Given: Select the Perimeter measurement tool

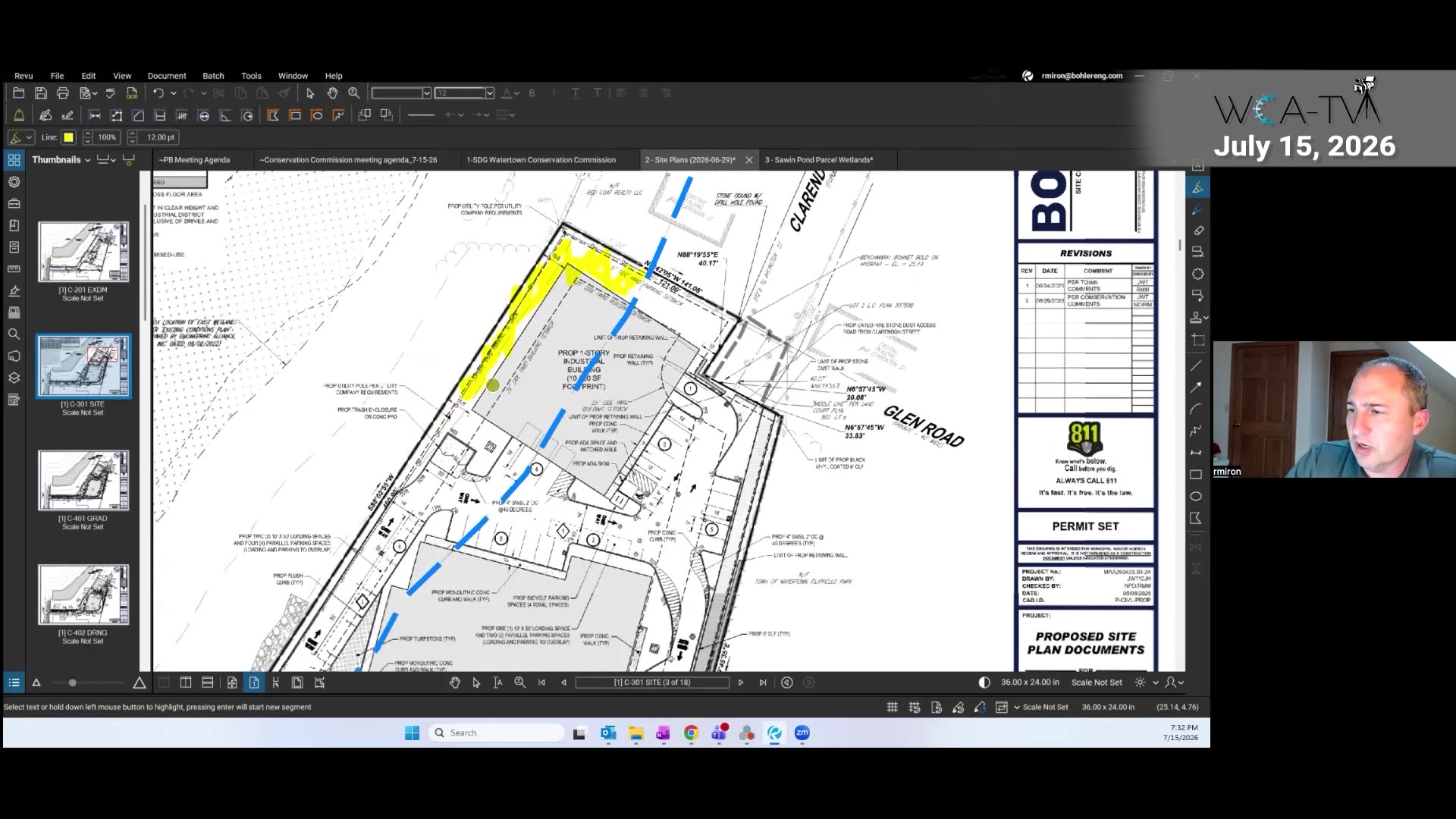Looking at the screenshot, I should point(117,115).
